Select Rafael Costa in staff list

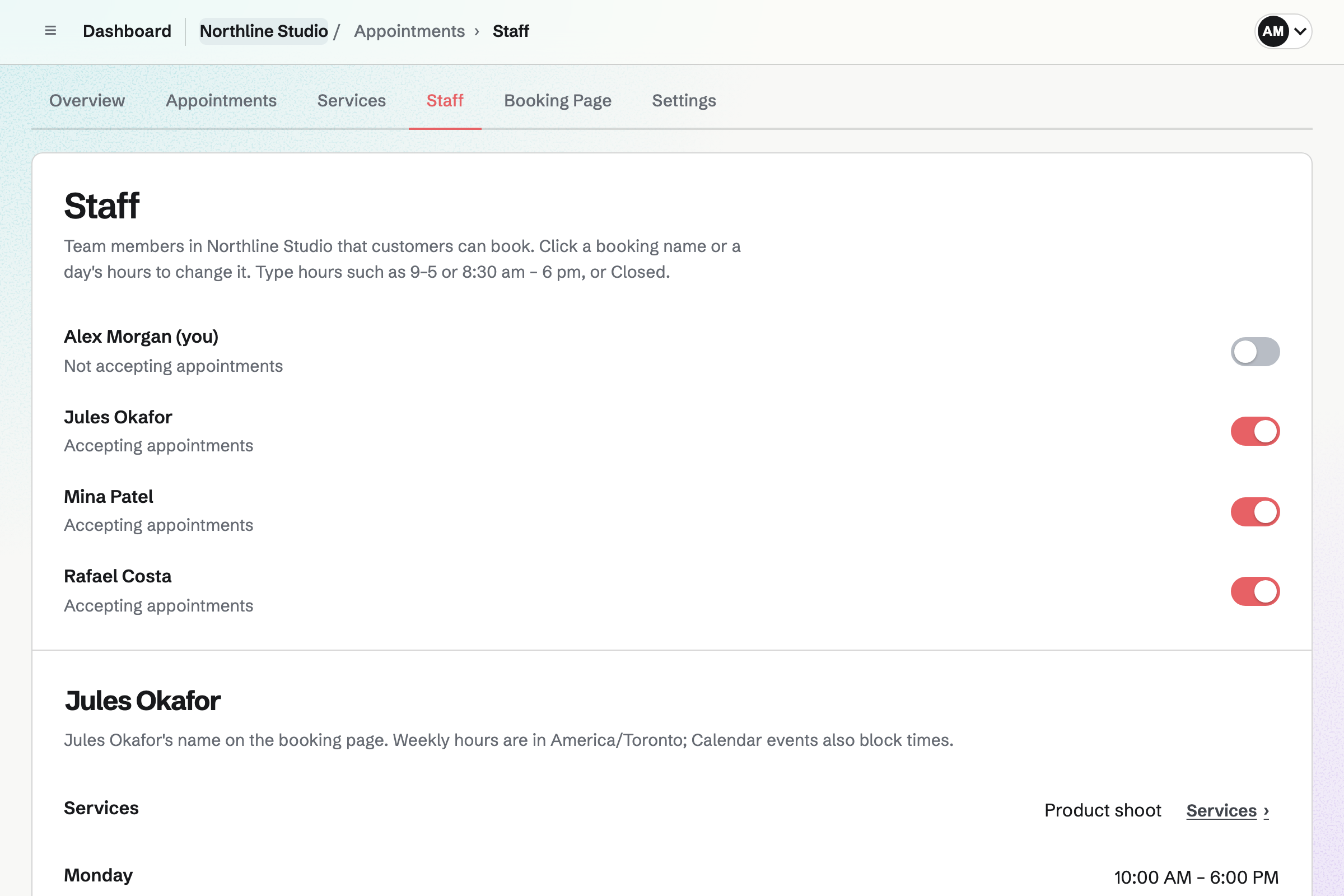[x=672, y=591]
